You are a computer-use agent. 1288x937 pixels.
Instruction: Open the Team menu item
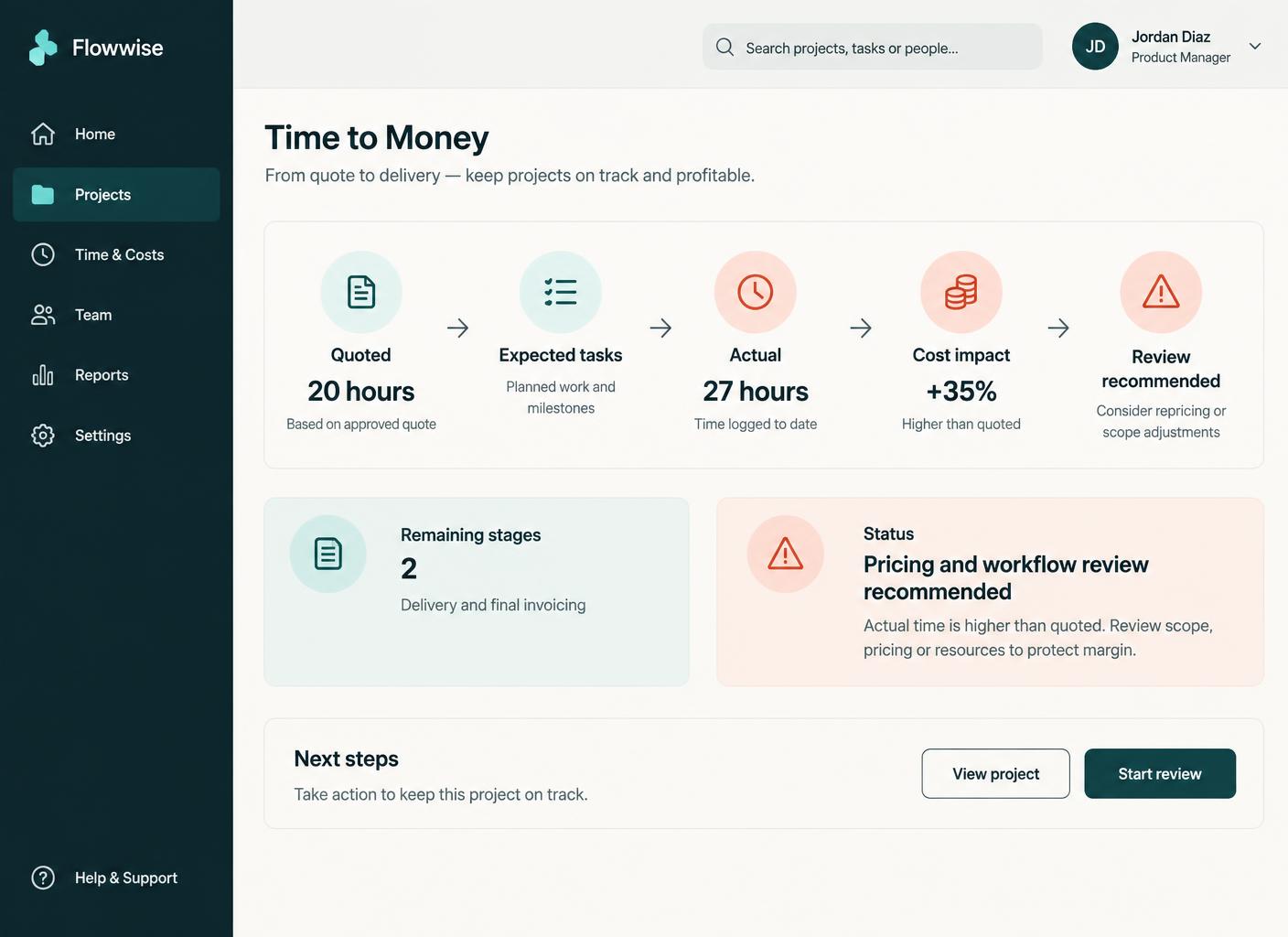(x=116, y=315)
